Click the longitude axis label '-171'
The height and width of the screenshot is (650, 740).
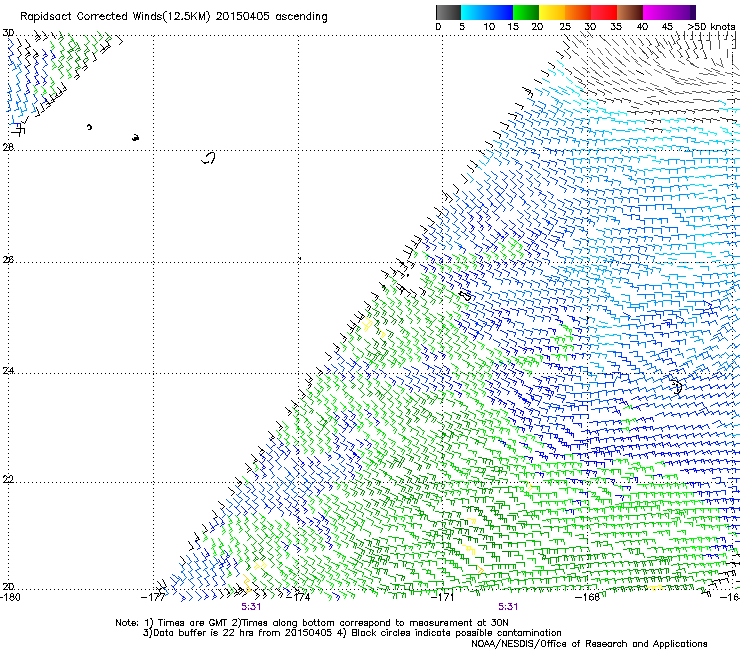point(443,597)
